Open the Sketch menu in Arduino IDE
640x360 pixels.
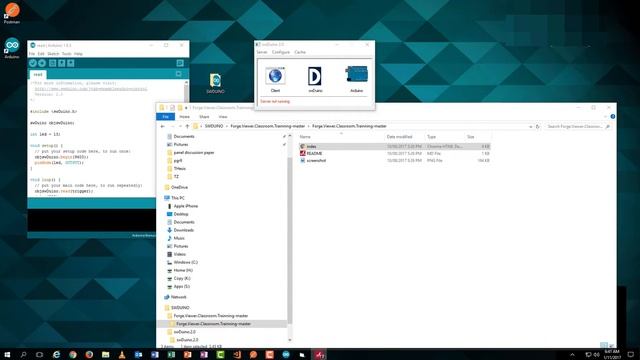(x=53, y=54)
